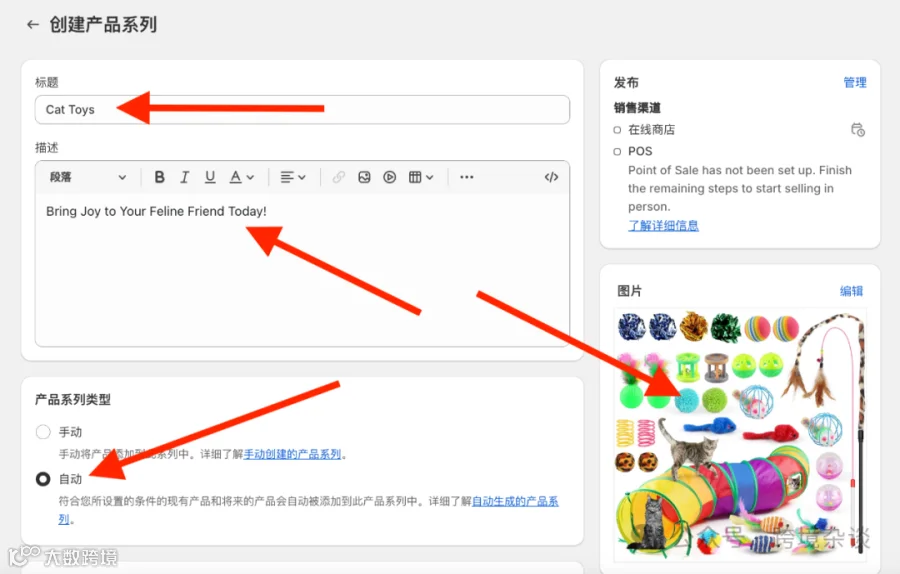Open the text color dropdown
Image resolution: width=900 pixels, height=574 pixels.
coord(242,177)
